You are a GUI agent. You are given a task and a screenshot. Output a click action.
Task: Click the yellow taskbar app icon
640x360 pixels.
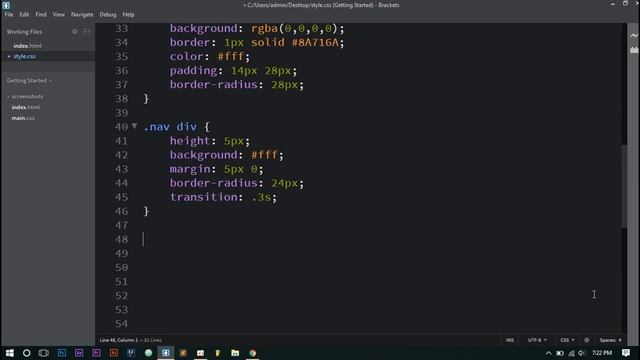click(218, 353)
